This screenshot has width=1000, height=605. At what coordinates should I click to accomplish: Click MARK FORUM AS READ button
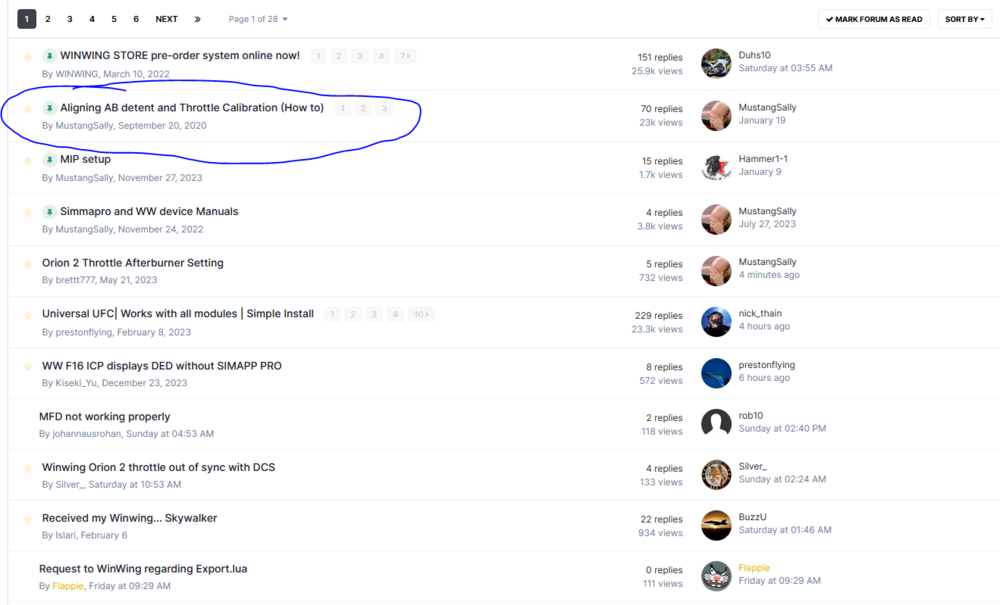point(874,19)
